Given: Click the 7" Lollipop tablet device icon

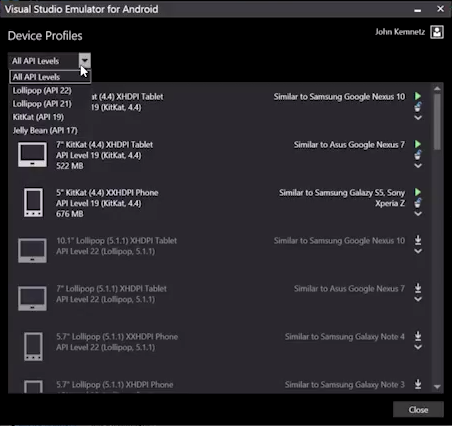Looking at the screenshot, I should 32,298.
